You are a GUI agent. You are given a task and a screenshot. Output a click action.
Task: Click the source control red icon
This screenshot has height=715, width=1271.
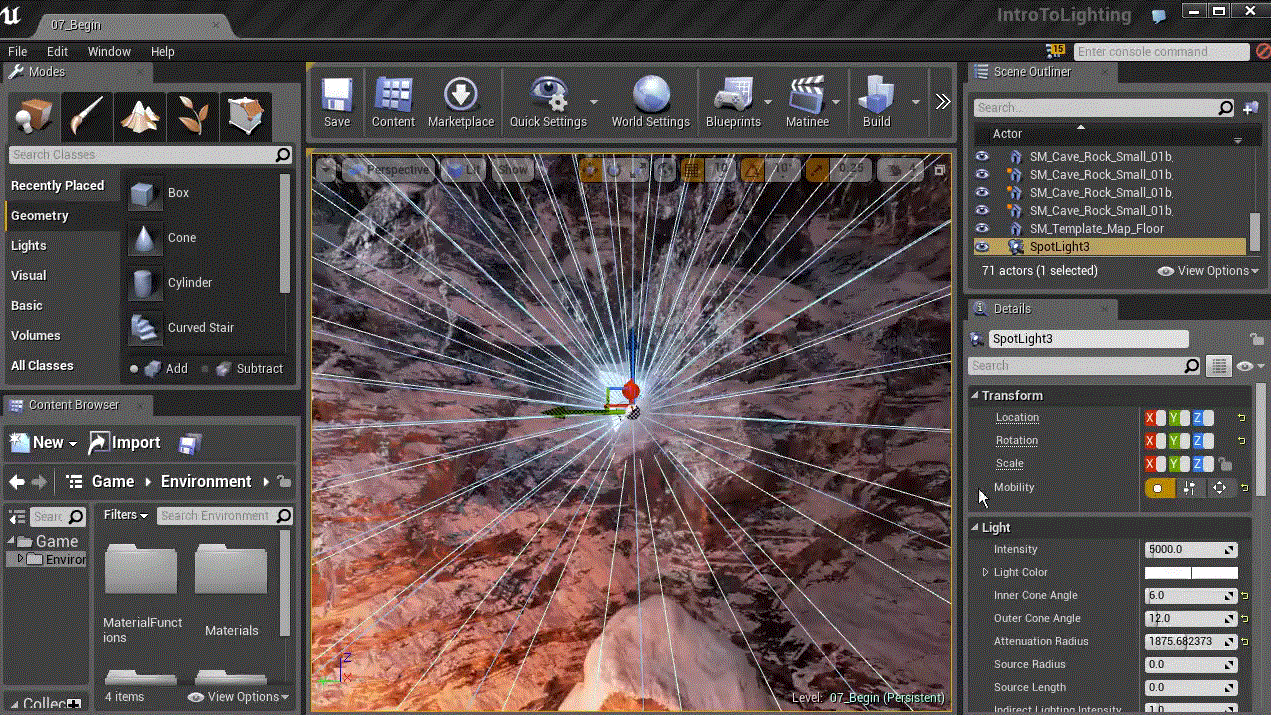1263,51
